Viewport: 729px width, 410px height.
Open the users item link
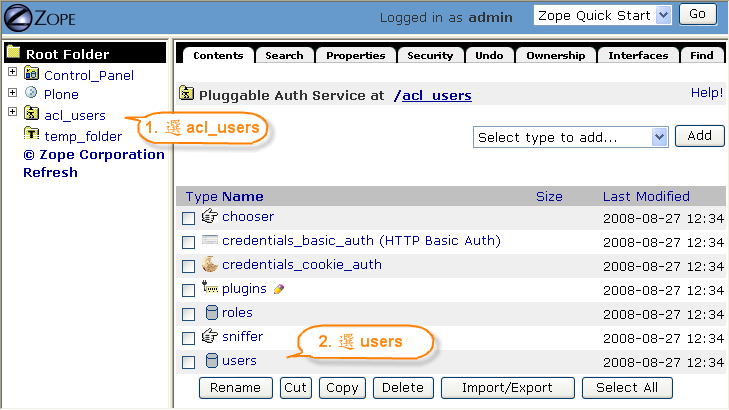[x=239, y=361]
